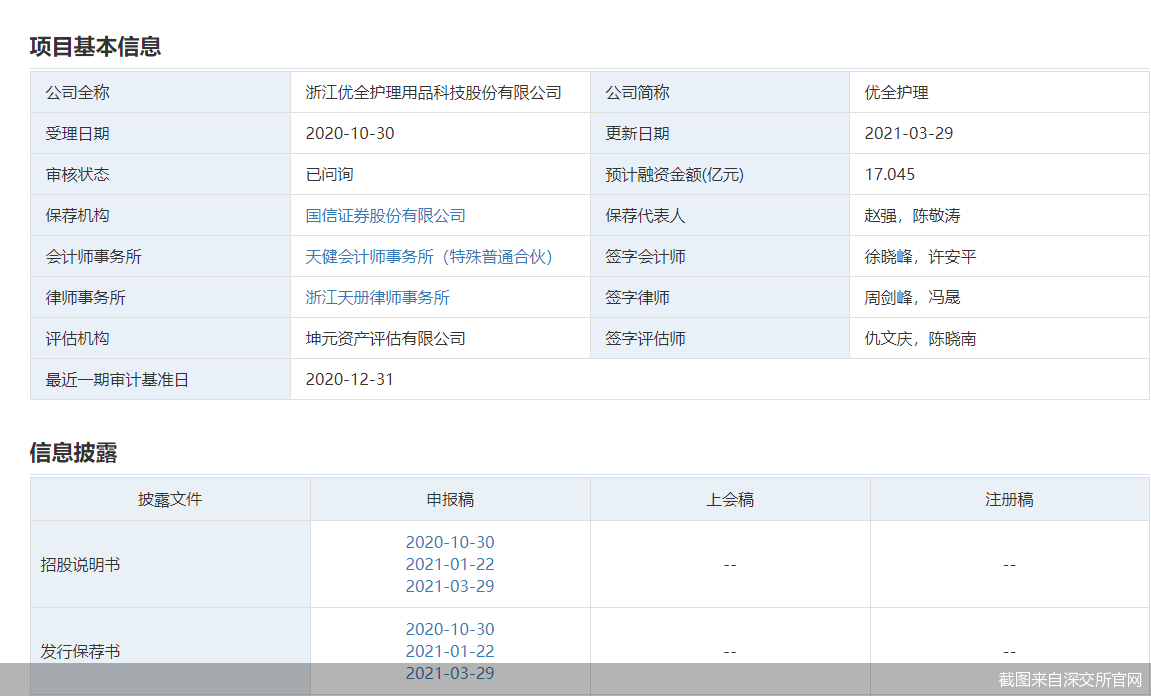Viewport: 1151px width, 696px height.
Task: Open the 国信证券股份有限公司 sponsor link
Action: pyautogui.click(x=385, y=216)
